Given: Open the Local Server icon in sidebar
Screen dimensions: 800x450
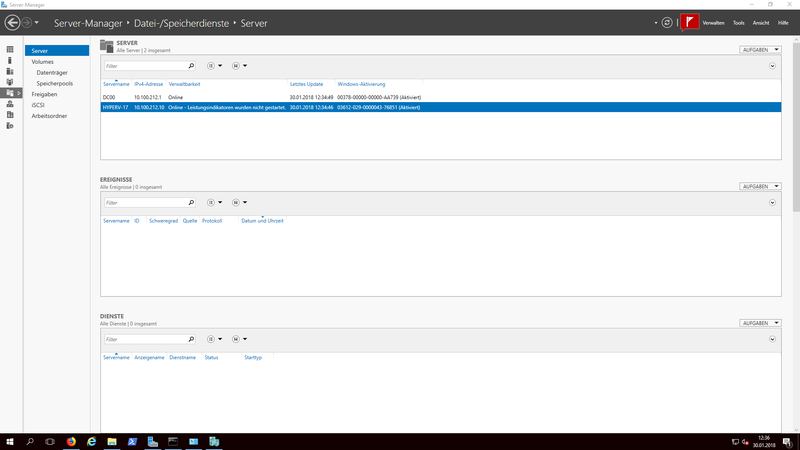Looking at the screenshot, I should 10,60.
